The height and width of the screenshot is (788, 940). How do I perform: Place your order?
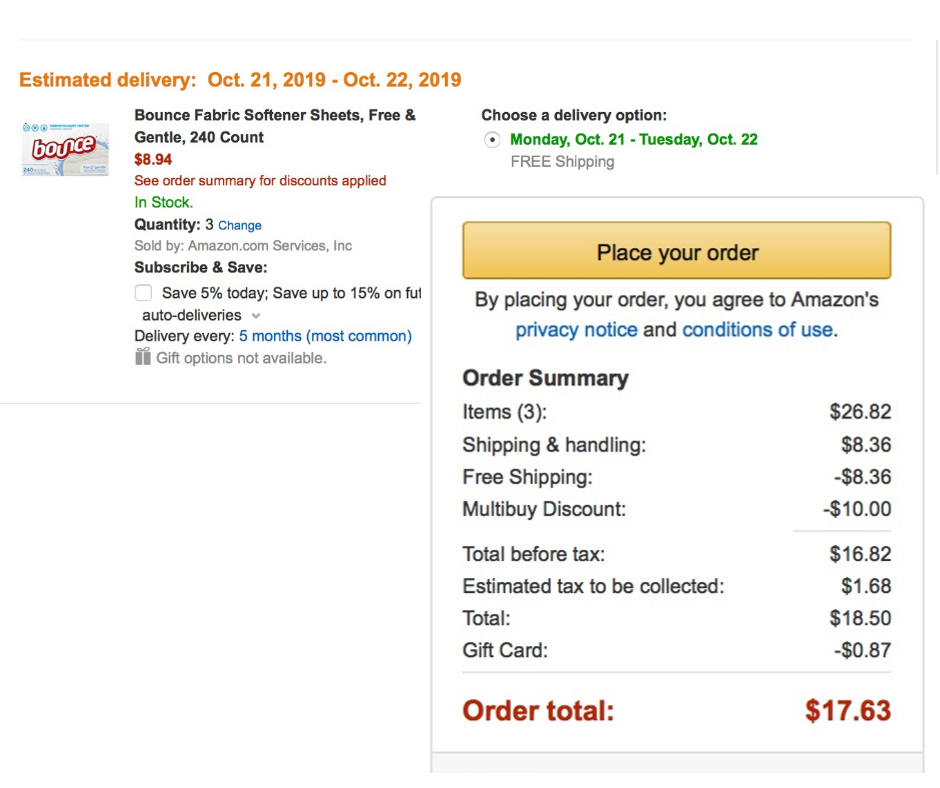pyautogui.click(x=677, y=251)
